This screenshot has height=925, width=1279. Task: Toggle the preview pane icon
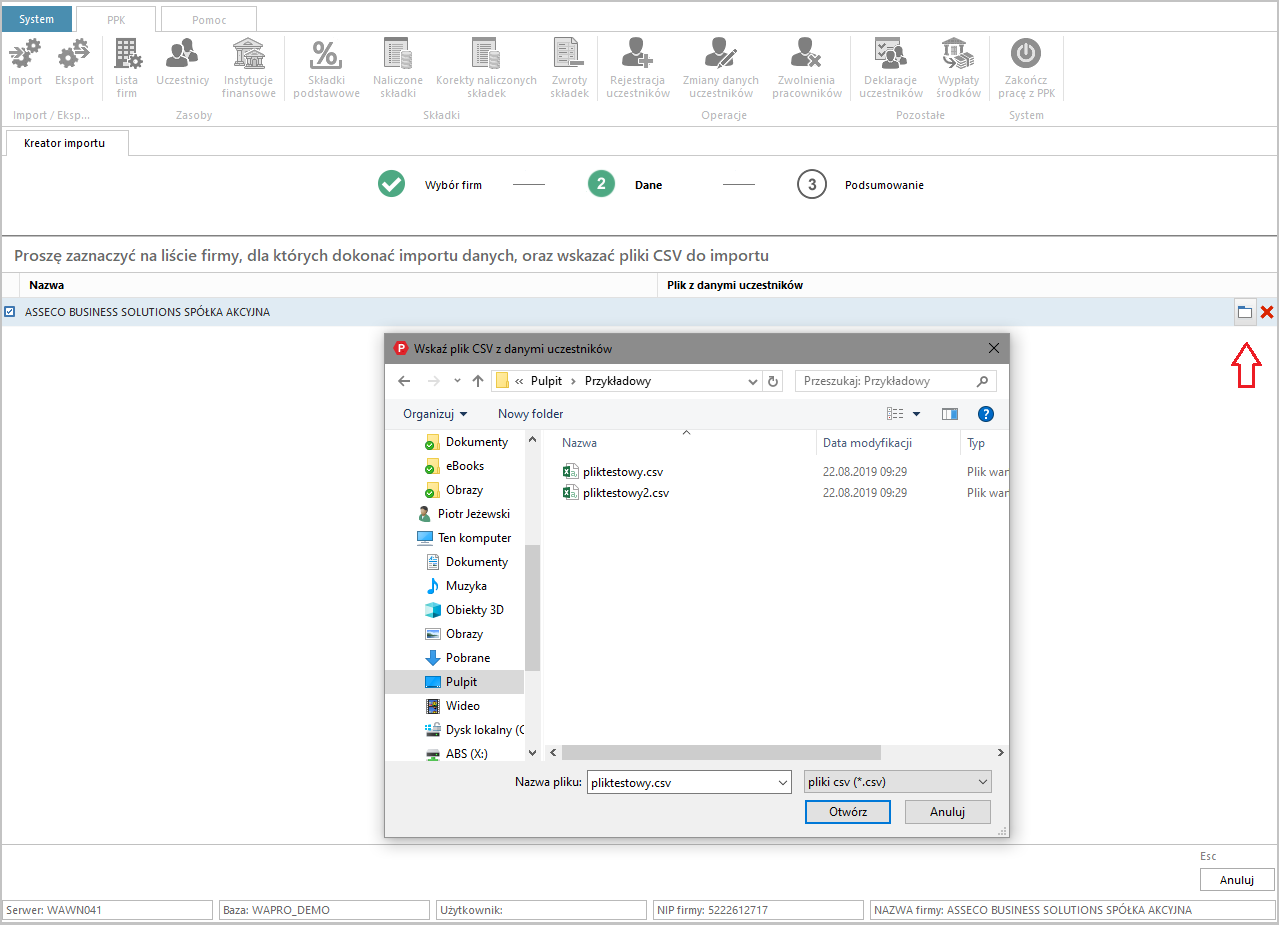pyautogui.click(x=950, y=414)
